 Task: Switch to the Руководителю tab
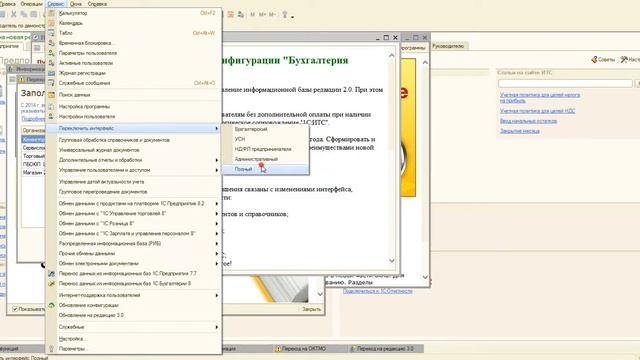click(x=448, y=46)
